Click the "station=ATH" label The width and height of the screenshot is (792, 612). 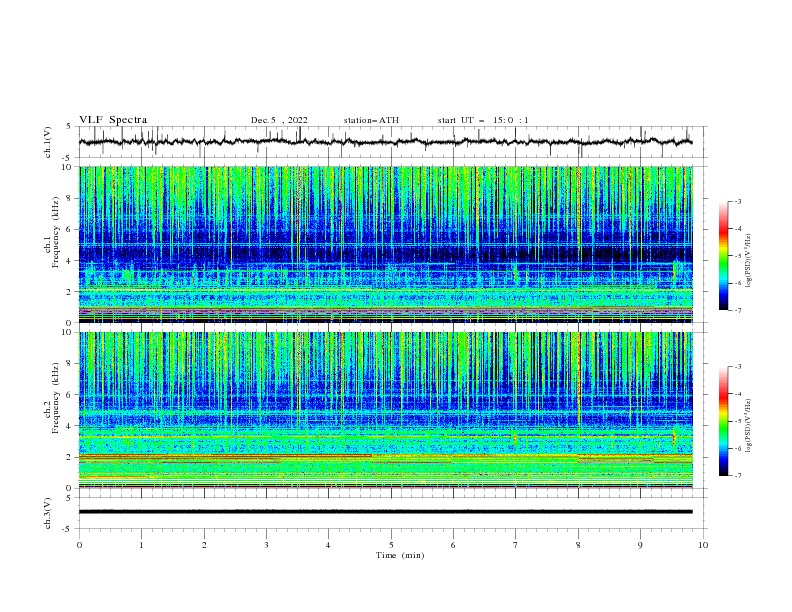tap(371, 120)
